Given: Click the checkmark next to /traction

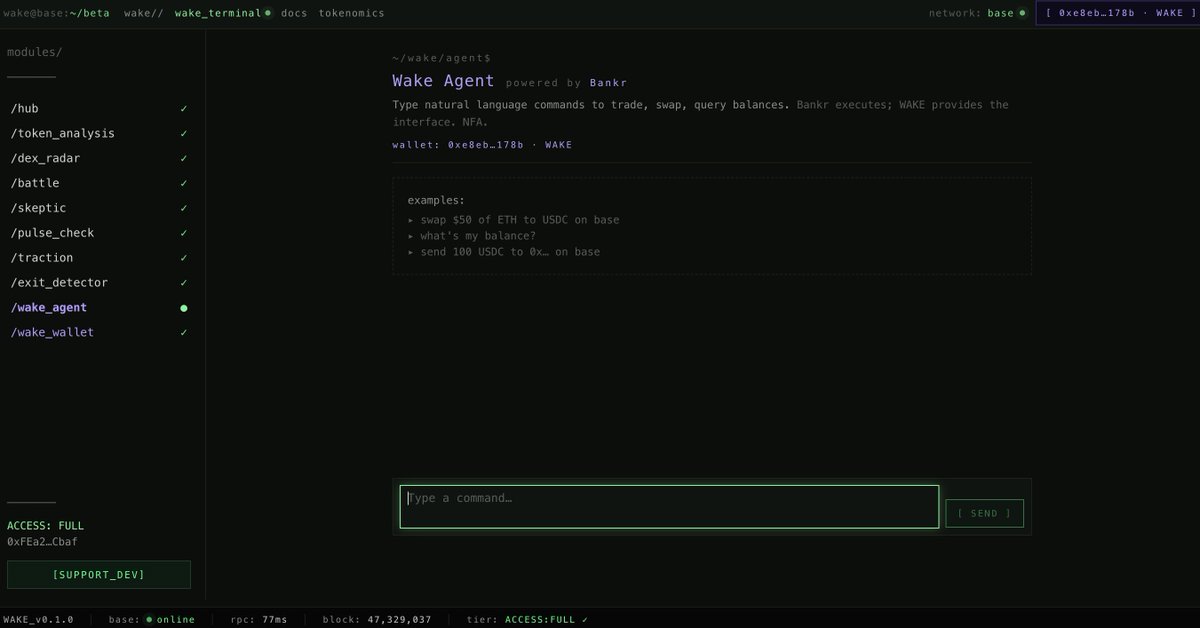Looking at the screenshot, I should click(x=183, y=258).
